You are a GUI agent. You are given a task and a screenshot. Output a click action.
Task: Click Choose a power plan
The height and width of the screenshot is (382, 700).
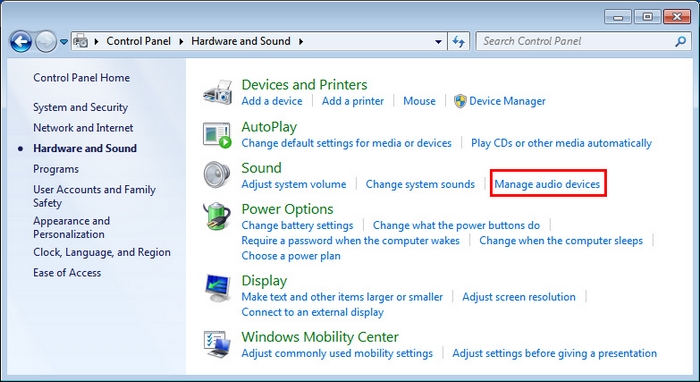pos(291,256)
